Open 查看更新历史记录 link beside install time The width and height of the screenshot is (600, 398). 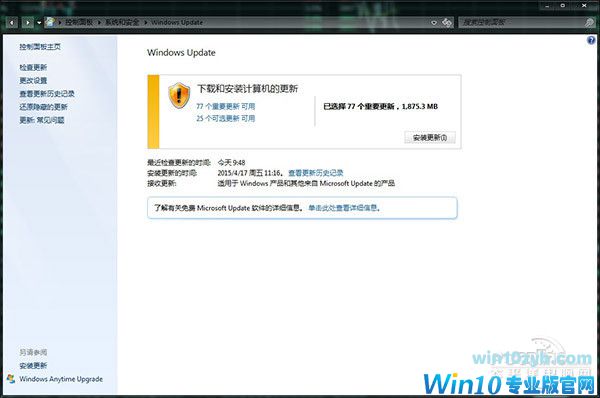316,173
